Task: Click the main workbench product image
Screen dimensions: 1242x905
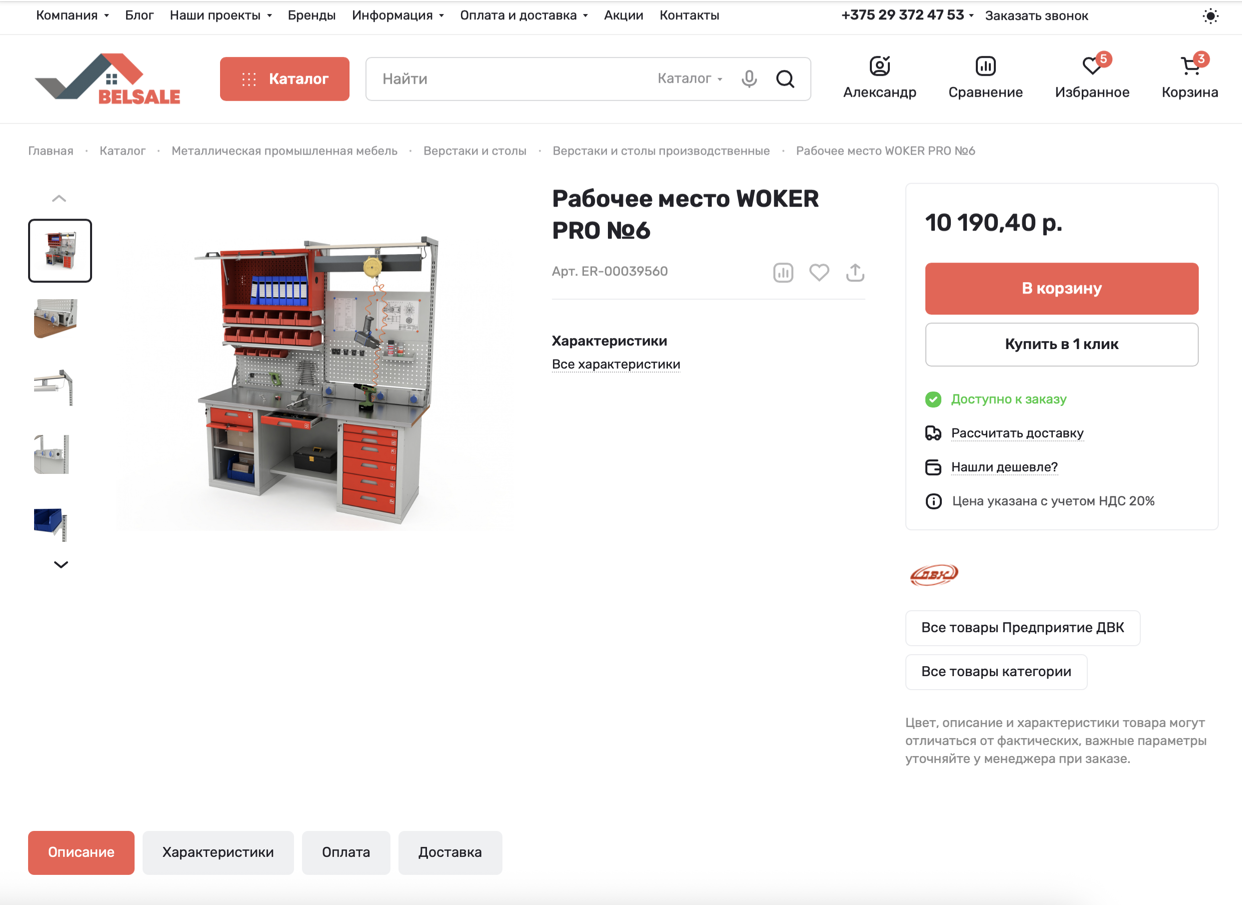Action: point(318,378)
